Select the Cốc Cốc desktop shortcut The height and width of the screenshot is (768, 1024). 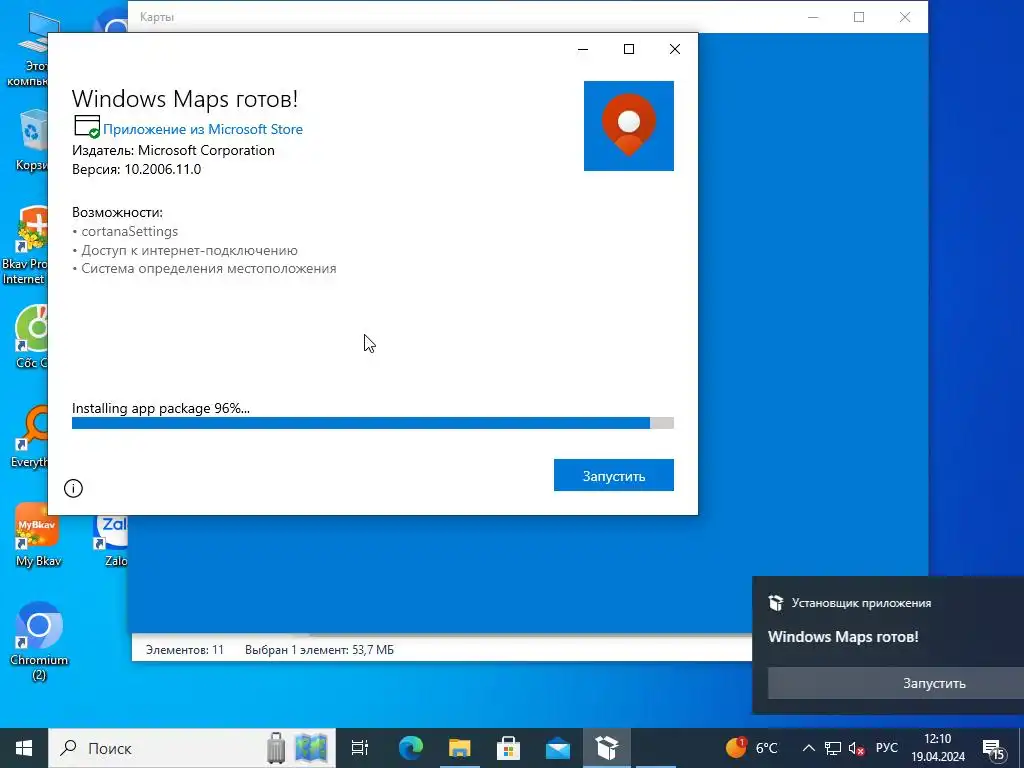point(30,337)
